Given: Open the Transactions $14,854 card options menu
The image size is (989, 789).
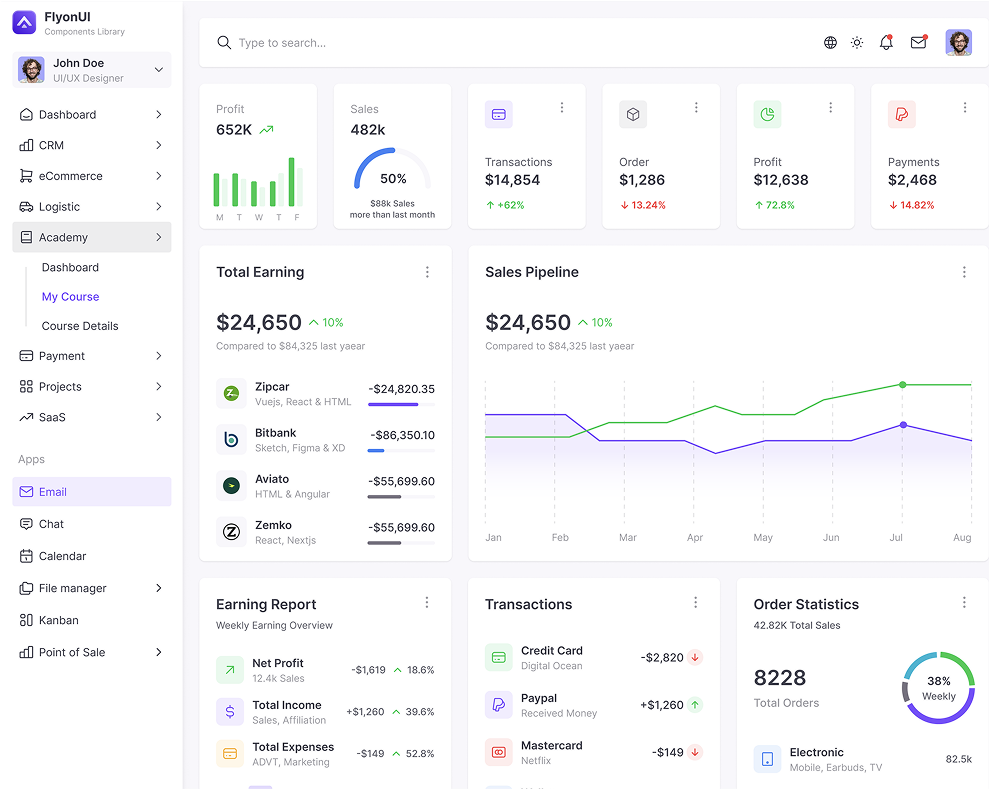Looking at the screenshot, I should [x=561, y=108].
